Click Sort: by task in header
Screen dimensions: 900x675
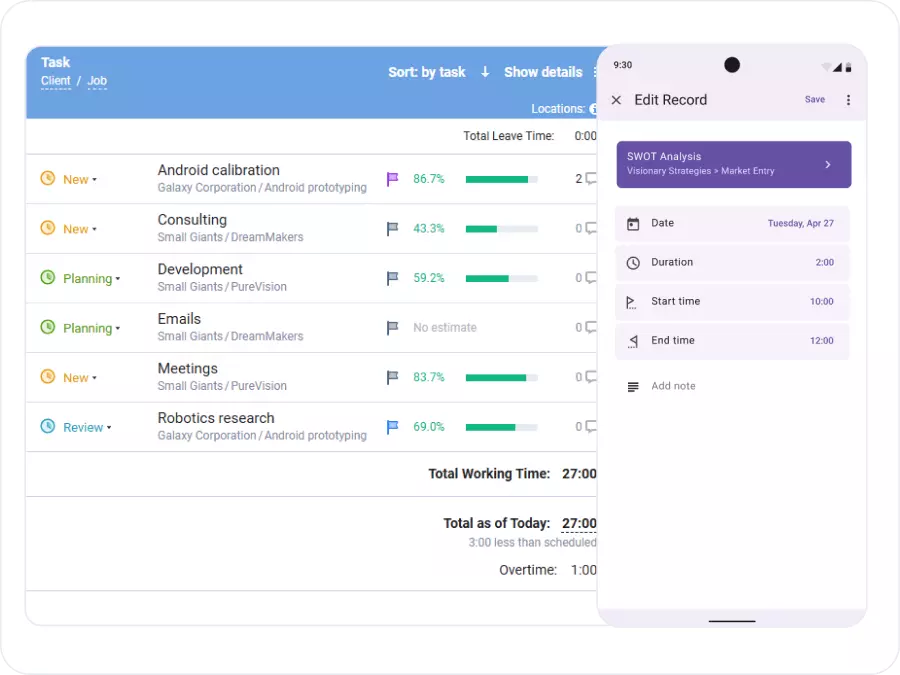427,72
